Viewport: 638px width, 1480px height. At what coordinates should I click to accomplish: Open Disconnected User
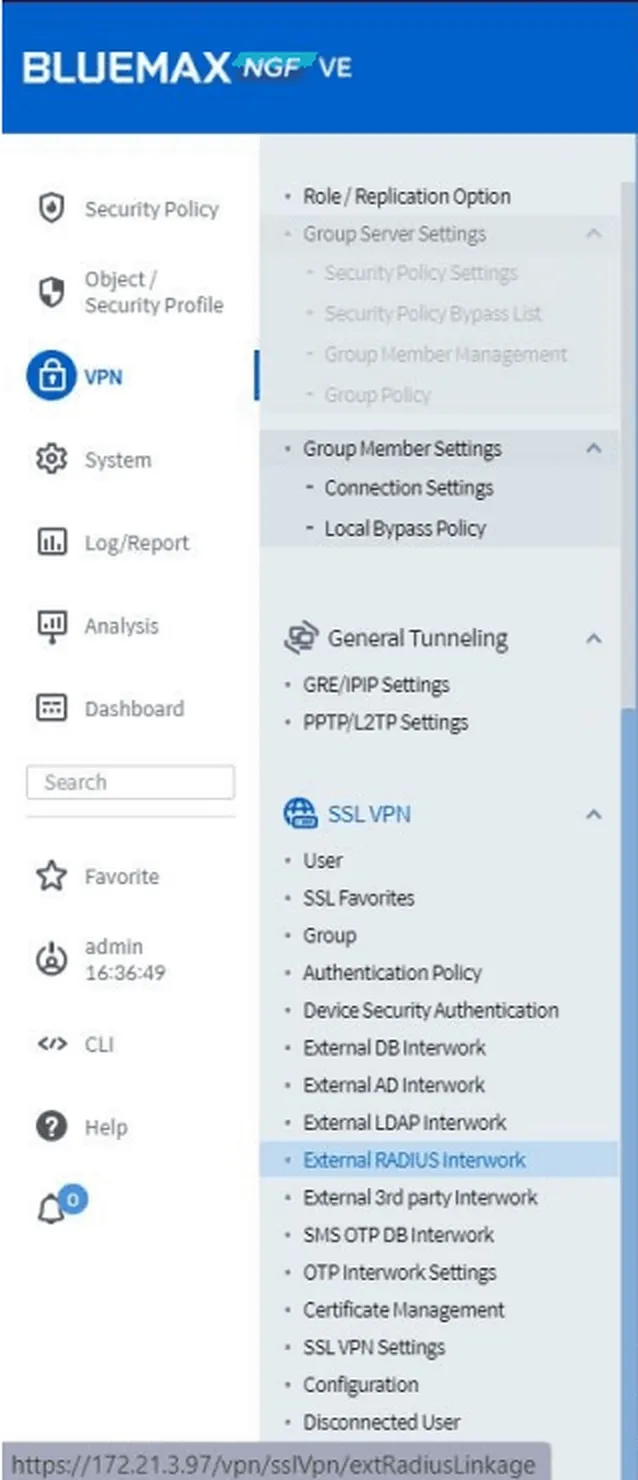[x=382, y=1422]
